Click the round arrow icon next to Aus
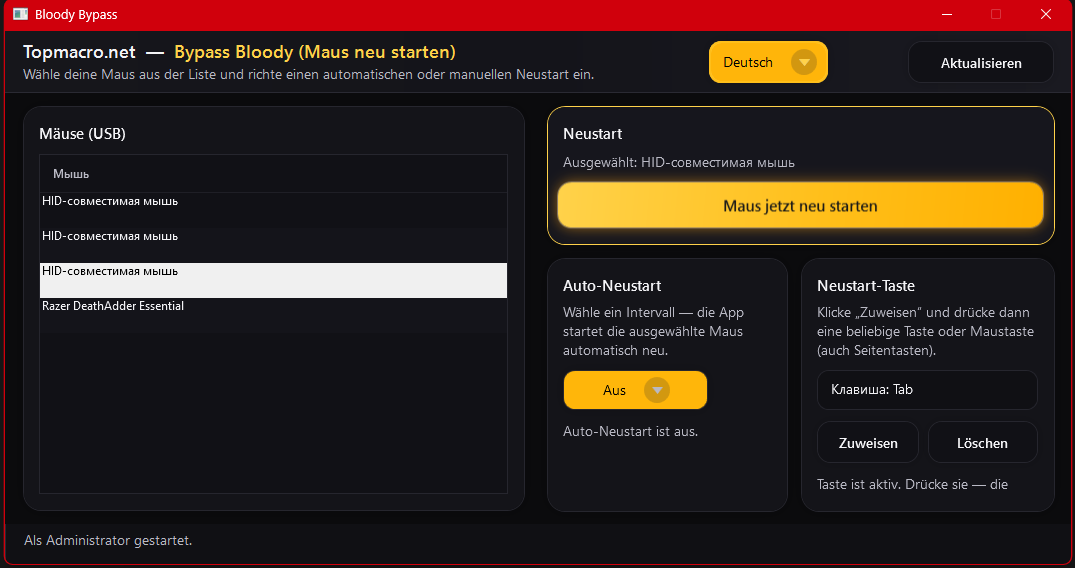 coord(657,390)
